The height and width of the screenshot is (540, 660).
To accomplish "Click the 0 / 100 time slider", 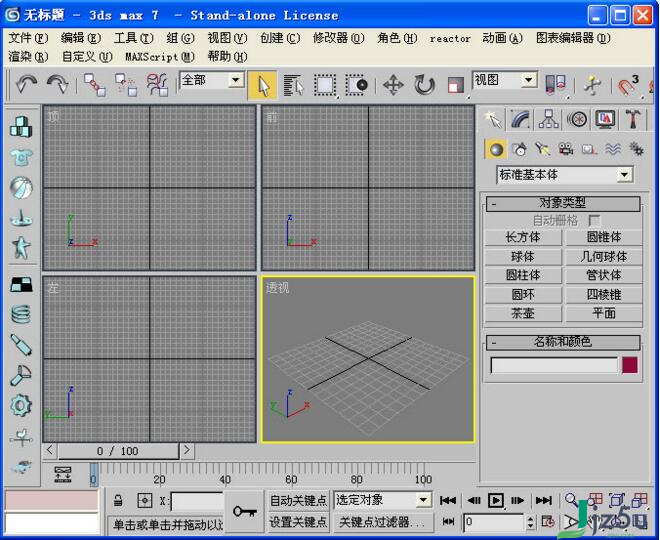I will [117, 451].
